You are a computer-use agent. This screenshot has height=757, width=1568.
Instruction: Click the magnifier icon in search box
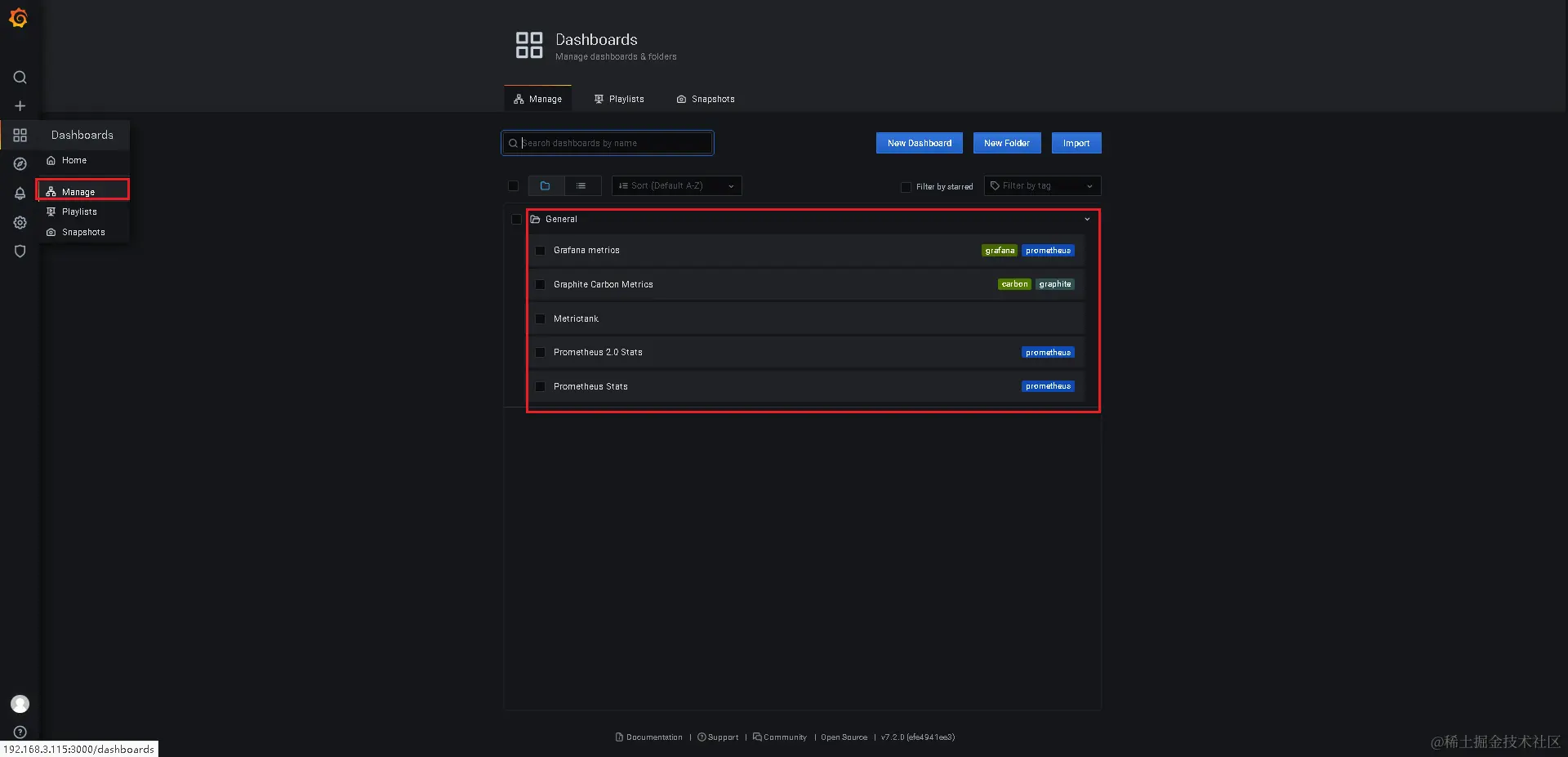(x=513, y=144)
